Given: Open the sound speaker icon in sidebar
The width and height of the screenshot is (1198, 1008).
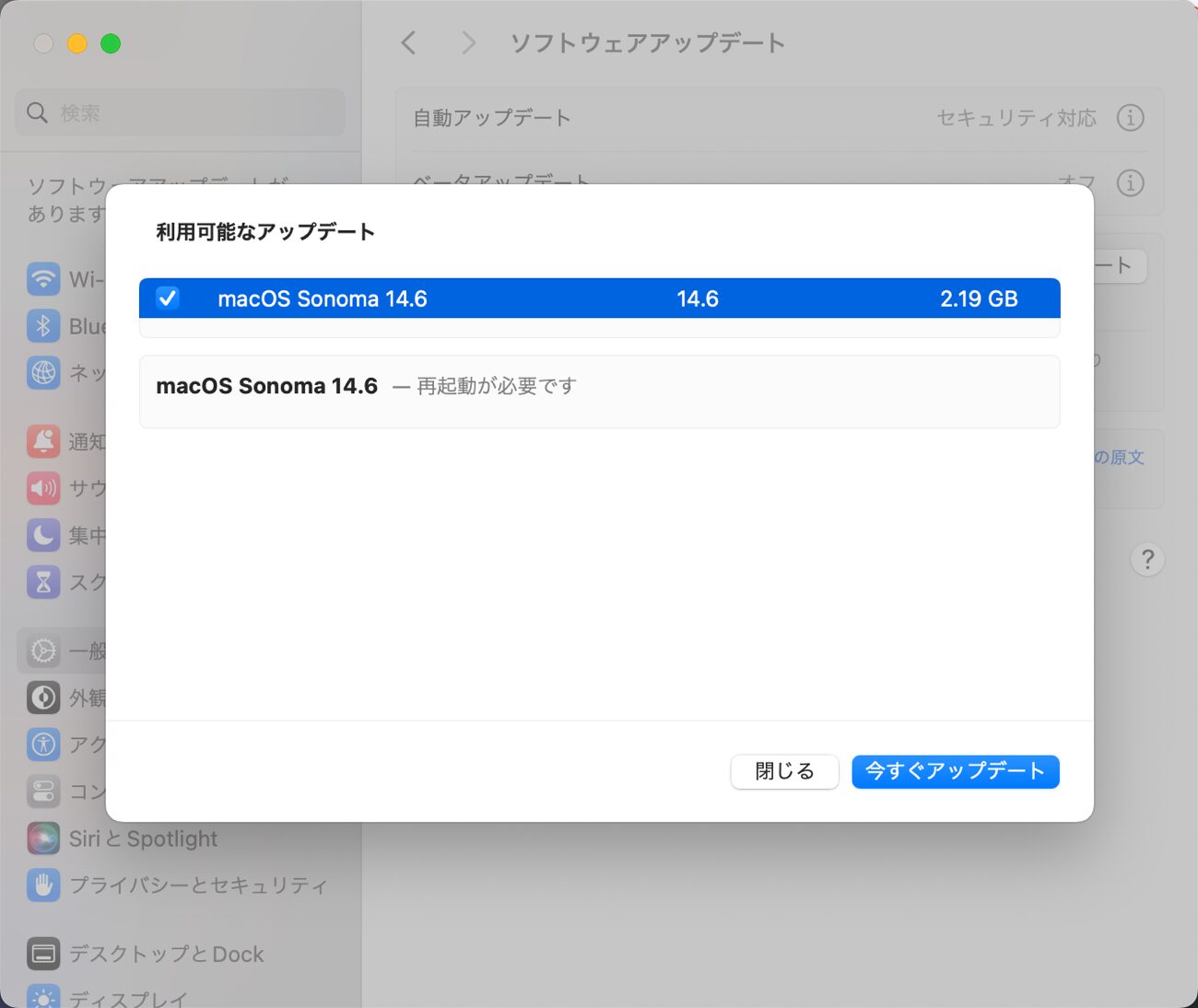Looking at the screenshot, I should click(x=43, y=488).
